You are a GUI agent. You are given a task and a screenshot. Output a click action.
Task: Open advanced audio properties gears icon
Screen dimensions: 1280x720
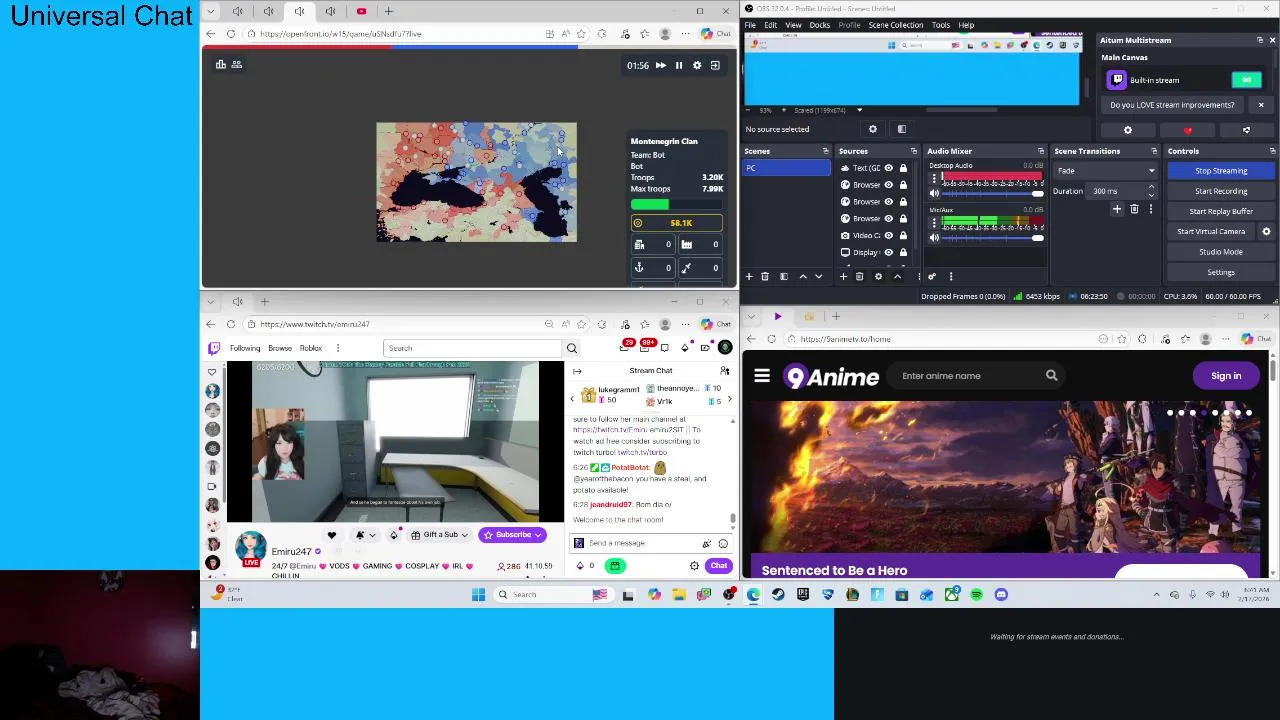932,277
